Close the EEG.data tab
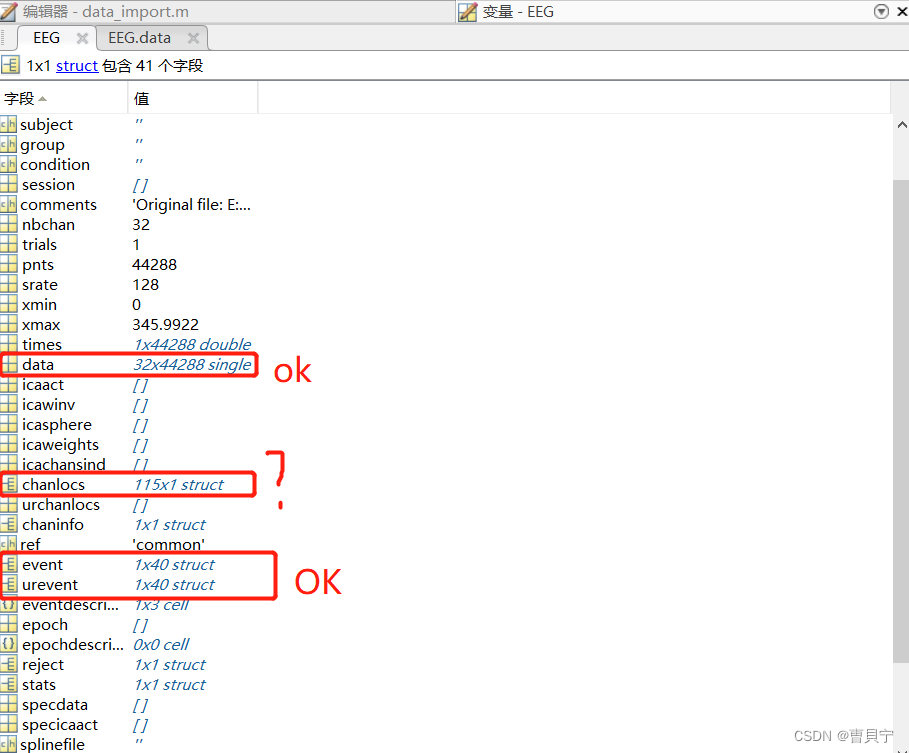 tap(194, 38)
